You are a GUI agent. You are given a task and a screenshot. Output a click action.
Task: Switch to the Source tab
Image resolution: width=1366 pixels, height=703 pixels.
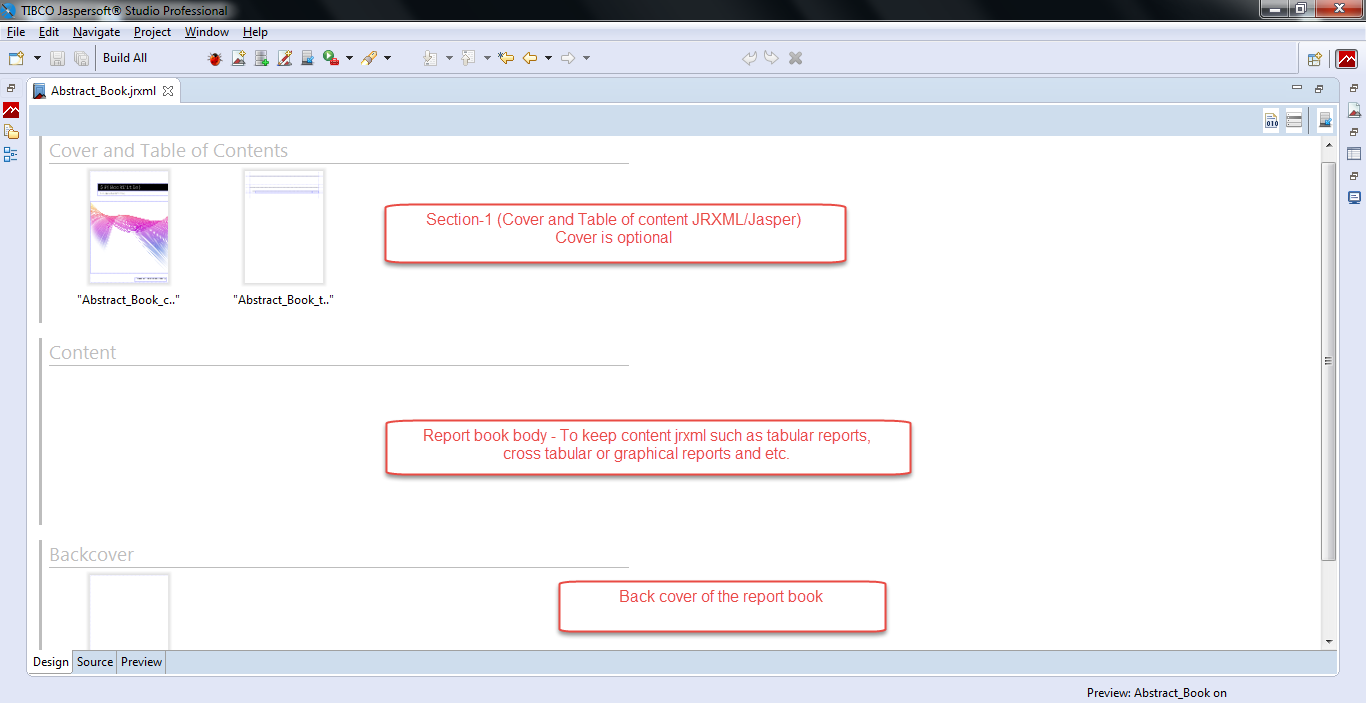pos(94,662)
